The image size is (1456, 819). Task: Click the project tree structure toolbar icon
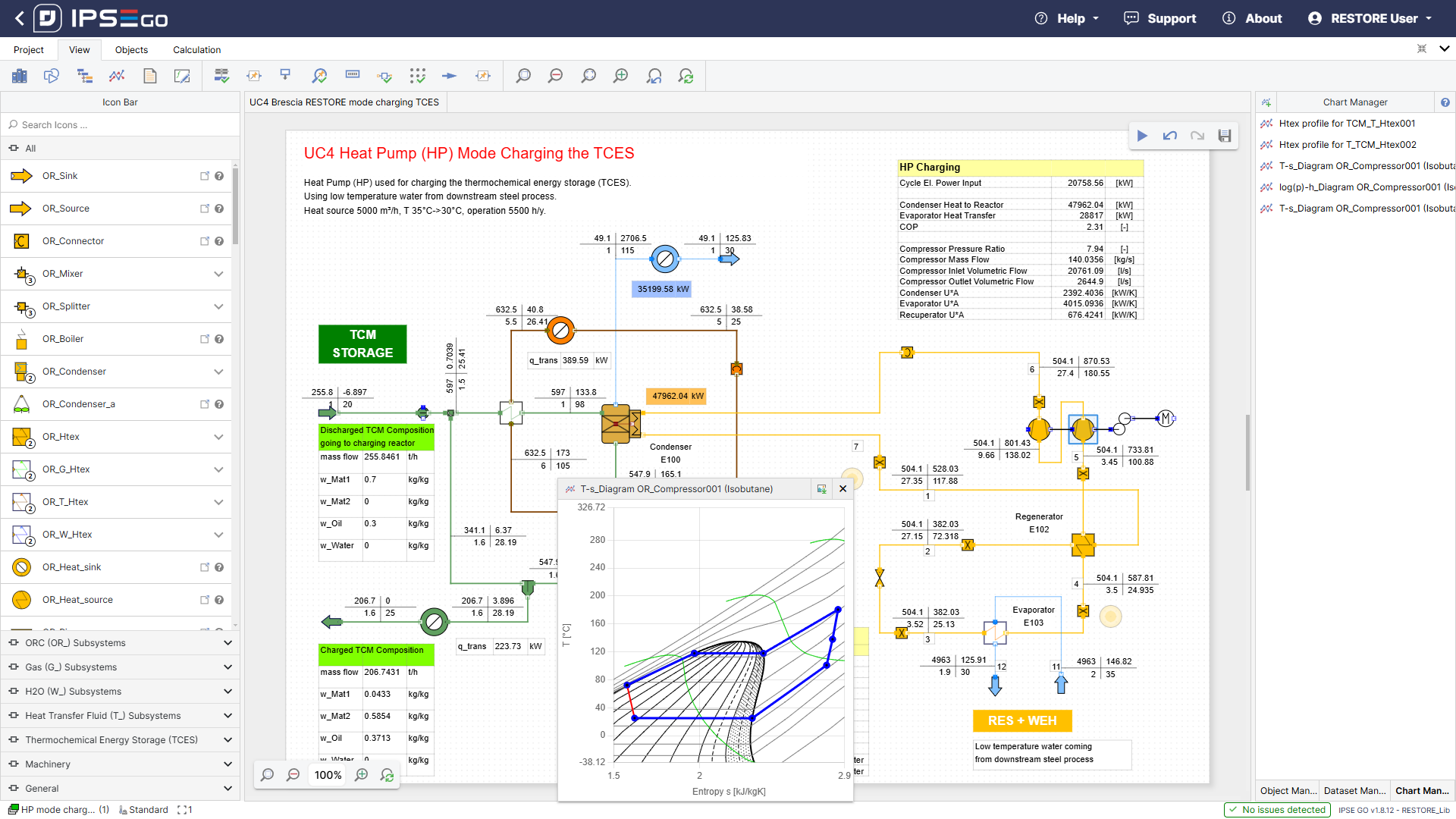tap(84, 76)
